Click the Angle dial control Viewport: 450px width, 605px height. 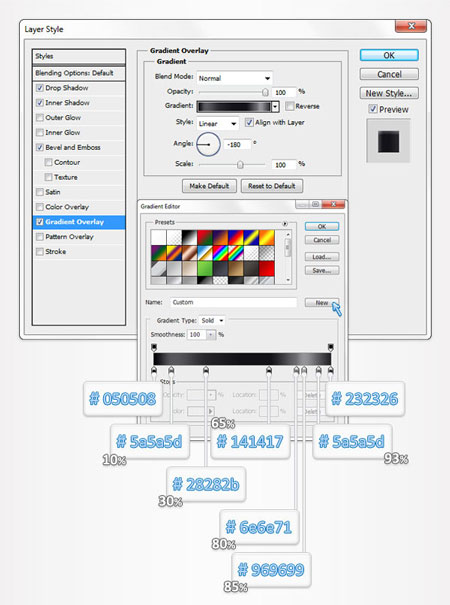[x=208, y=145]
